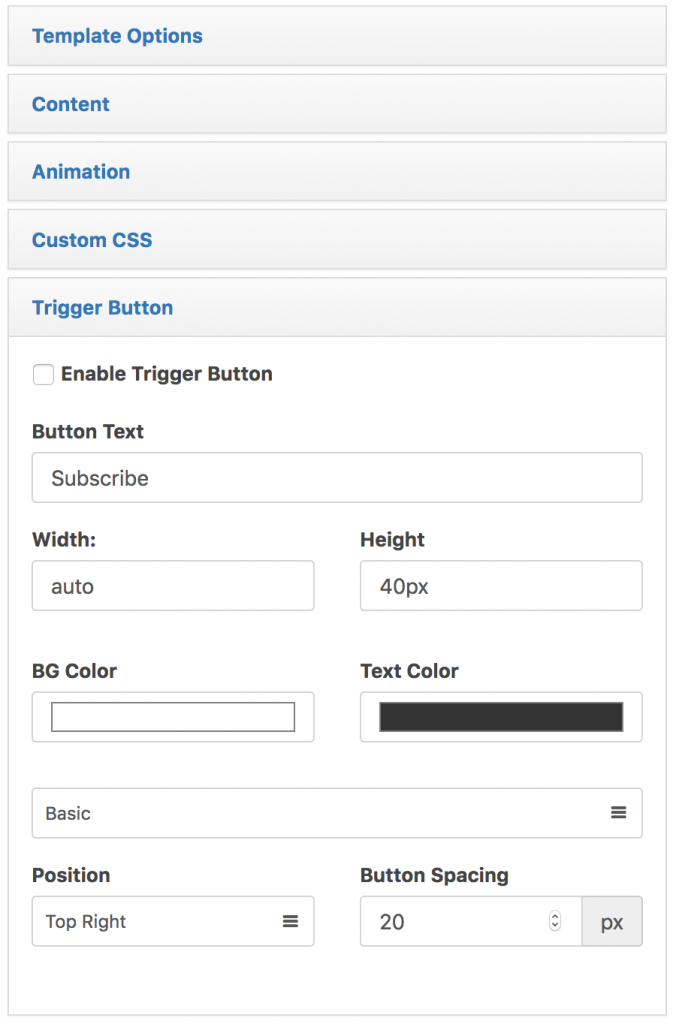Click the Template Options heading link

point(117,36)
